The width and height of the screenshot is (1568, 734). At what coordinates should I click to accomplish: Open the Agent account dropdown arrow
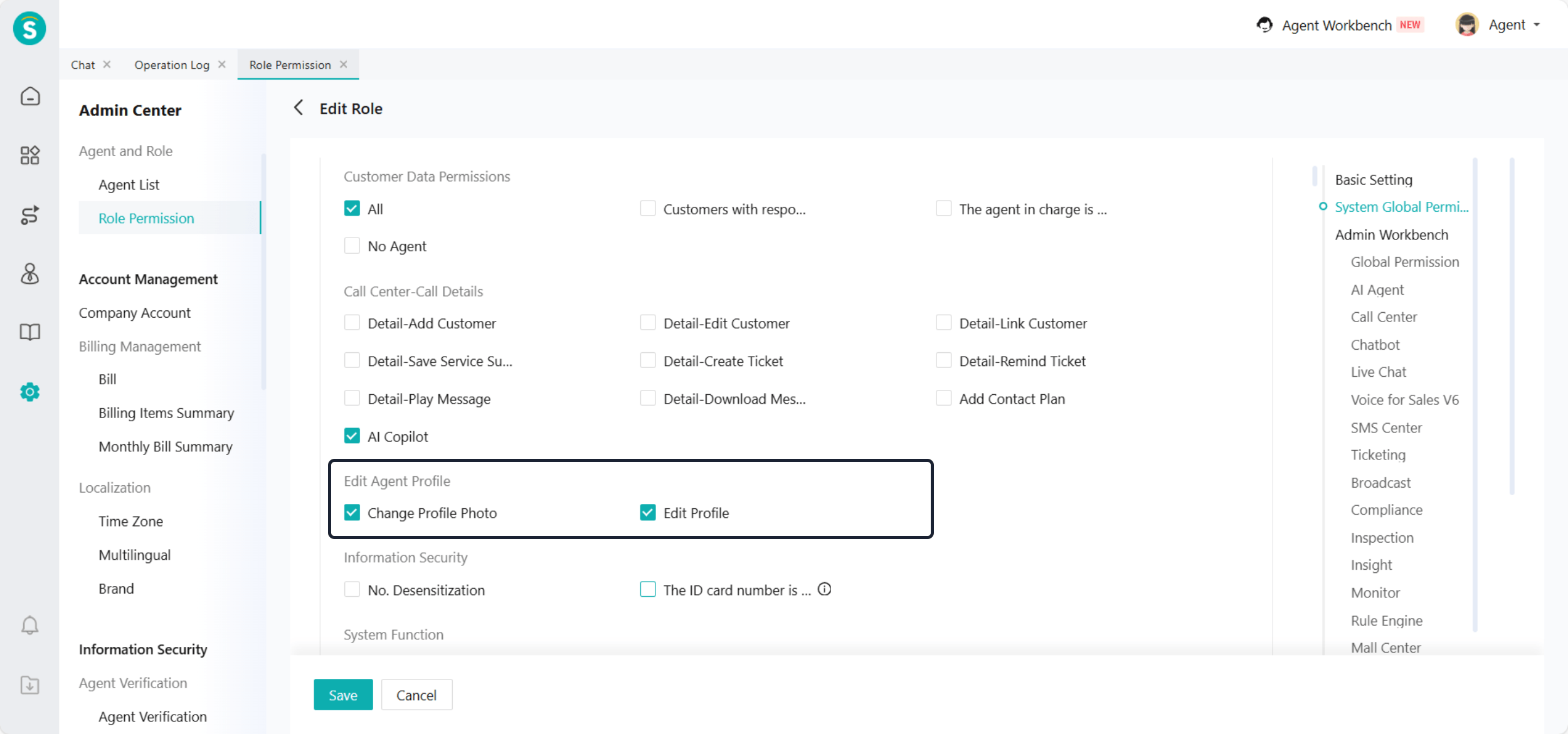coord(1537,25)
